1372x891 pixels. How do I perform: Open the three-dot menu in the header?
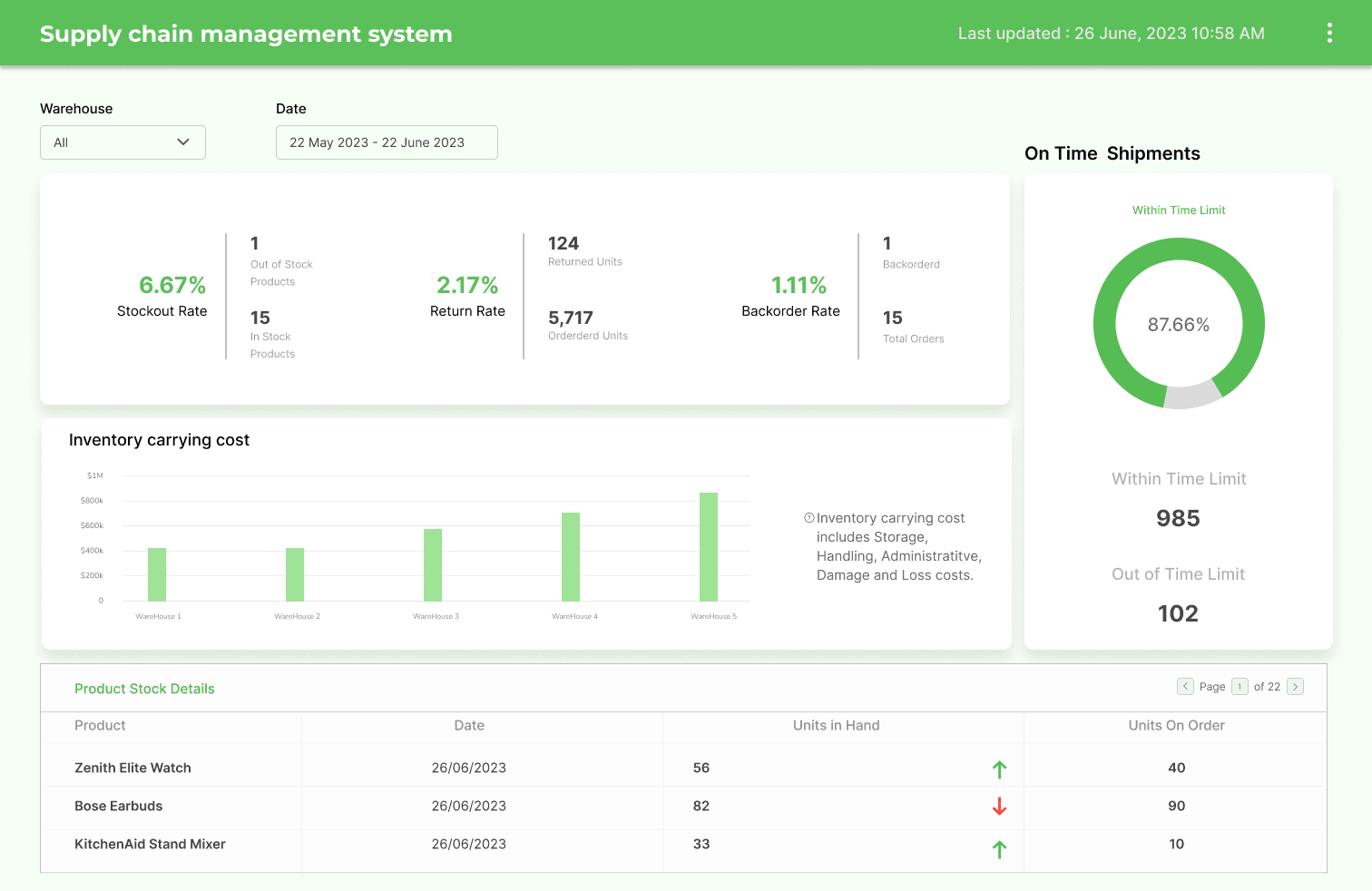click(1328, 33)
